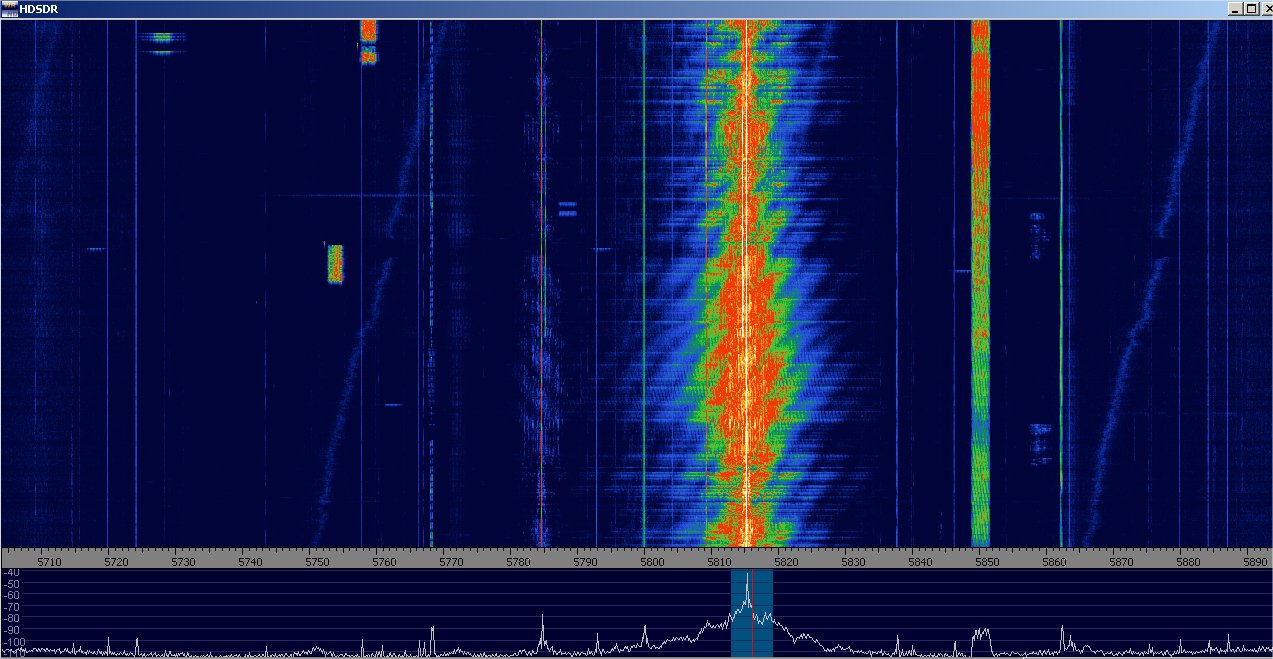Tune to the carrier line near 5784

tap(542, 283)
